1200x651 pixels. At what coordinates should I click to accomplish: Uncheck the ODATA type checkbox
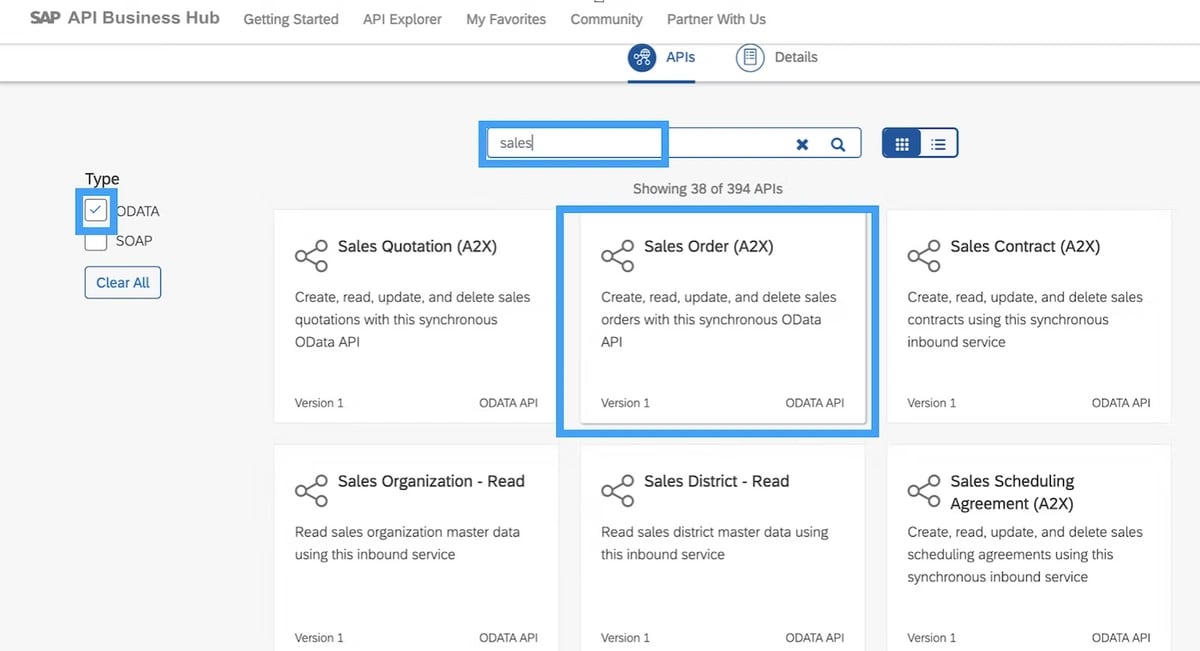(96, 210)
